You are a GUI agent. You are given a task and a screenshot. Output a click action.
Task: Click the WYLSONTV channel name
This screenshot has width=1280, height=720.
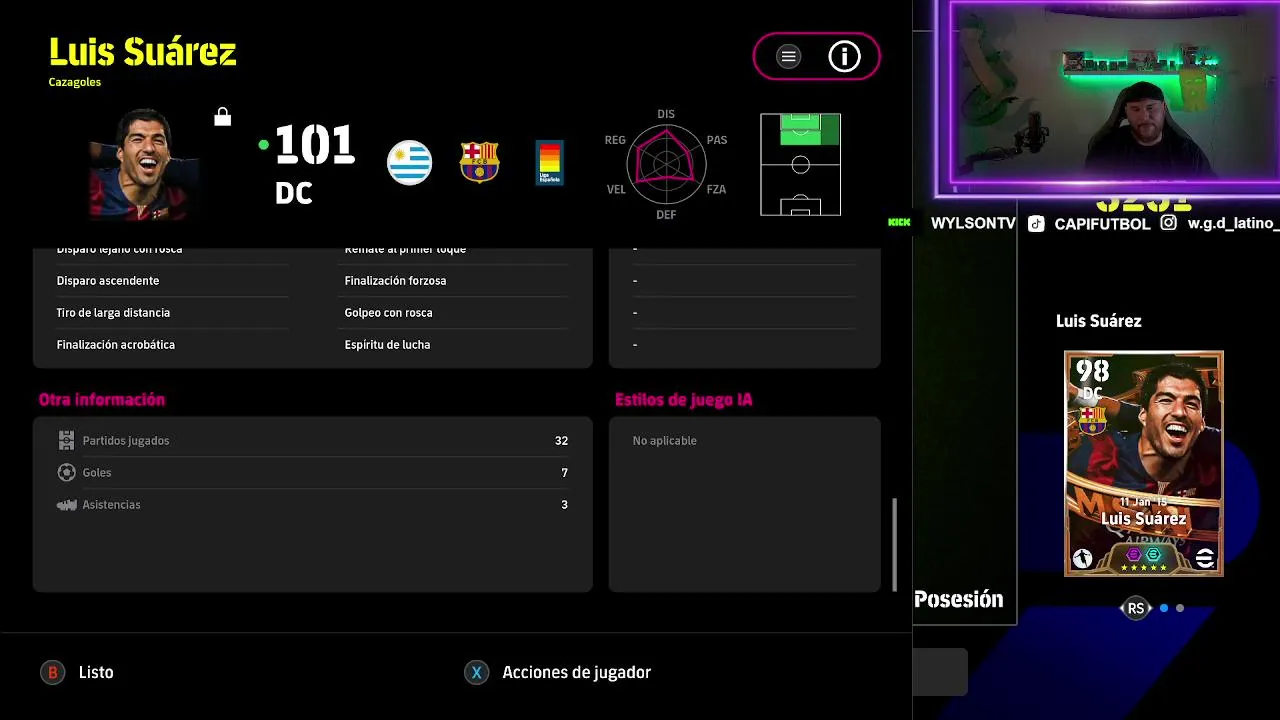tap(973, 223)
